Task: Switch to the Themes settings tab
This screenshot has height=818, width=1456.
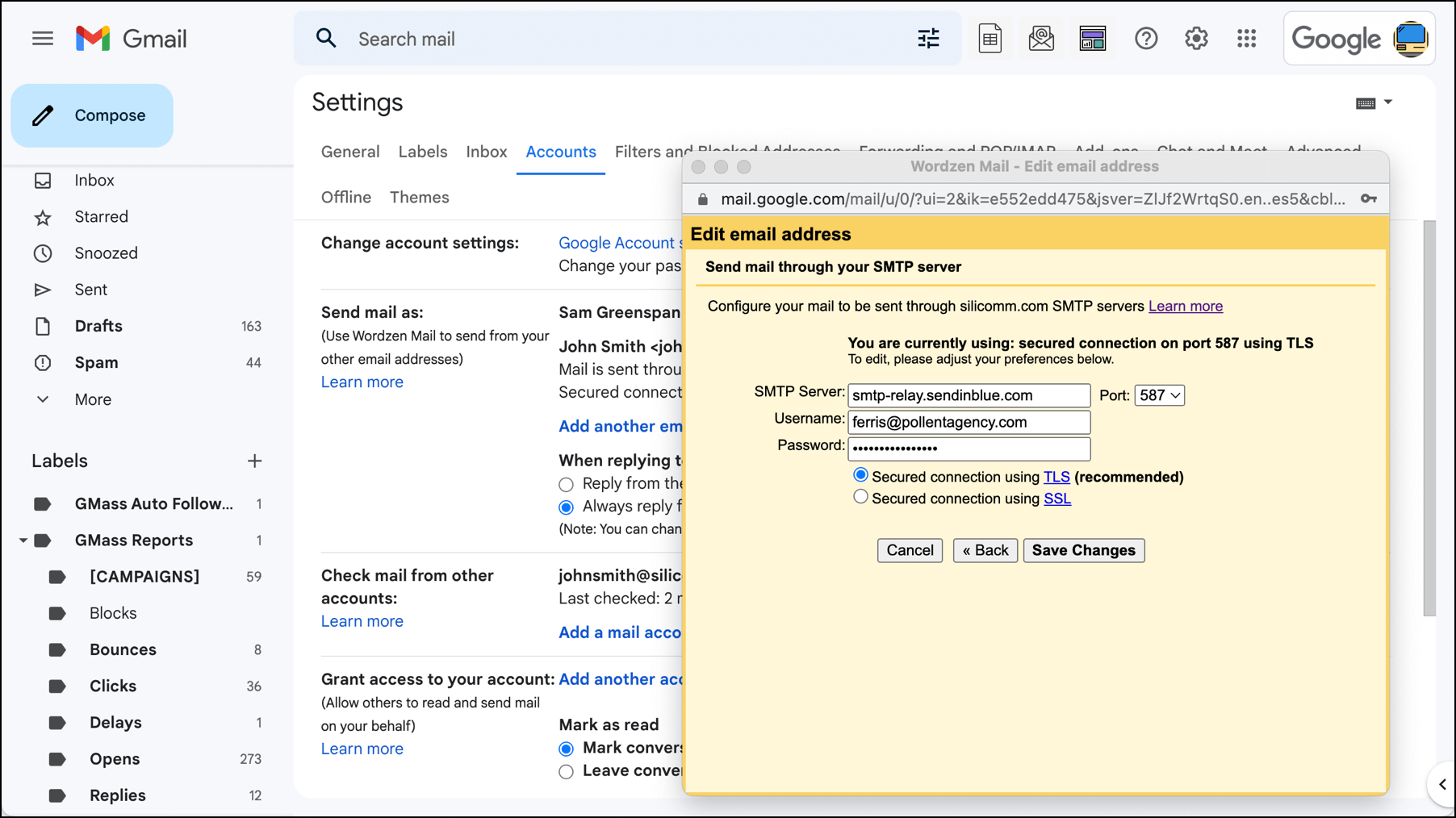Action: point(420,198)
